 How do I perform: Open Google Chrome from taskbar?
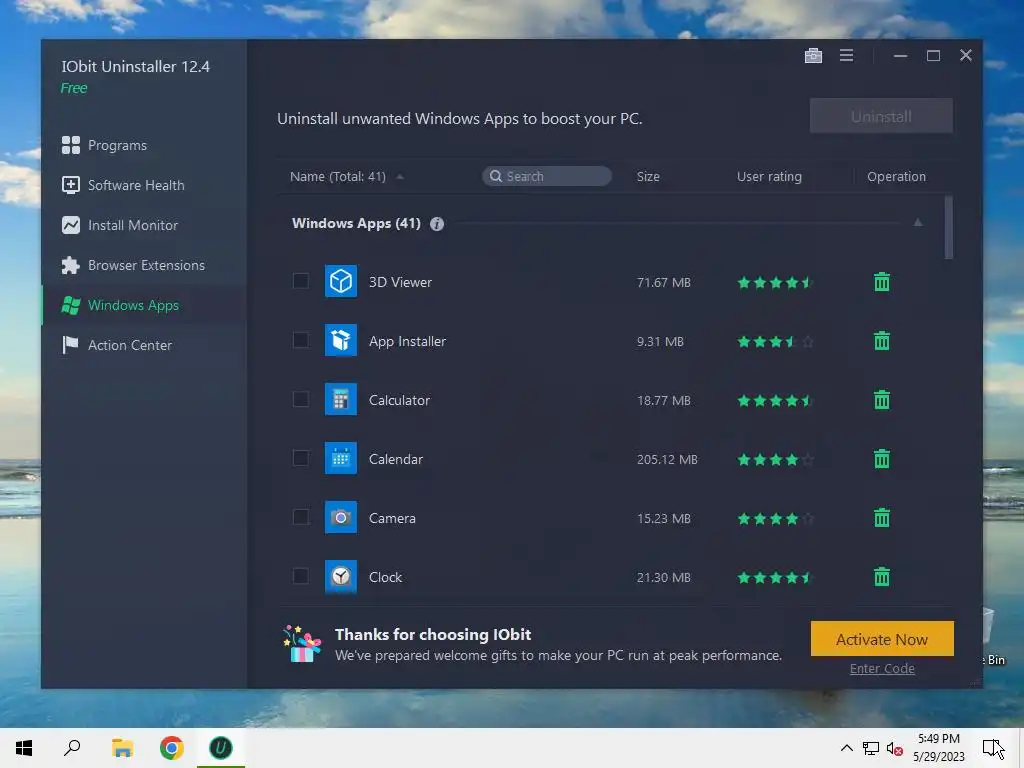(x=172, y=748)
